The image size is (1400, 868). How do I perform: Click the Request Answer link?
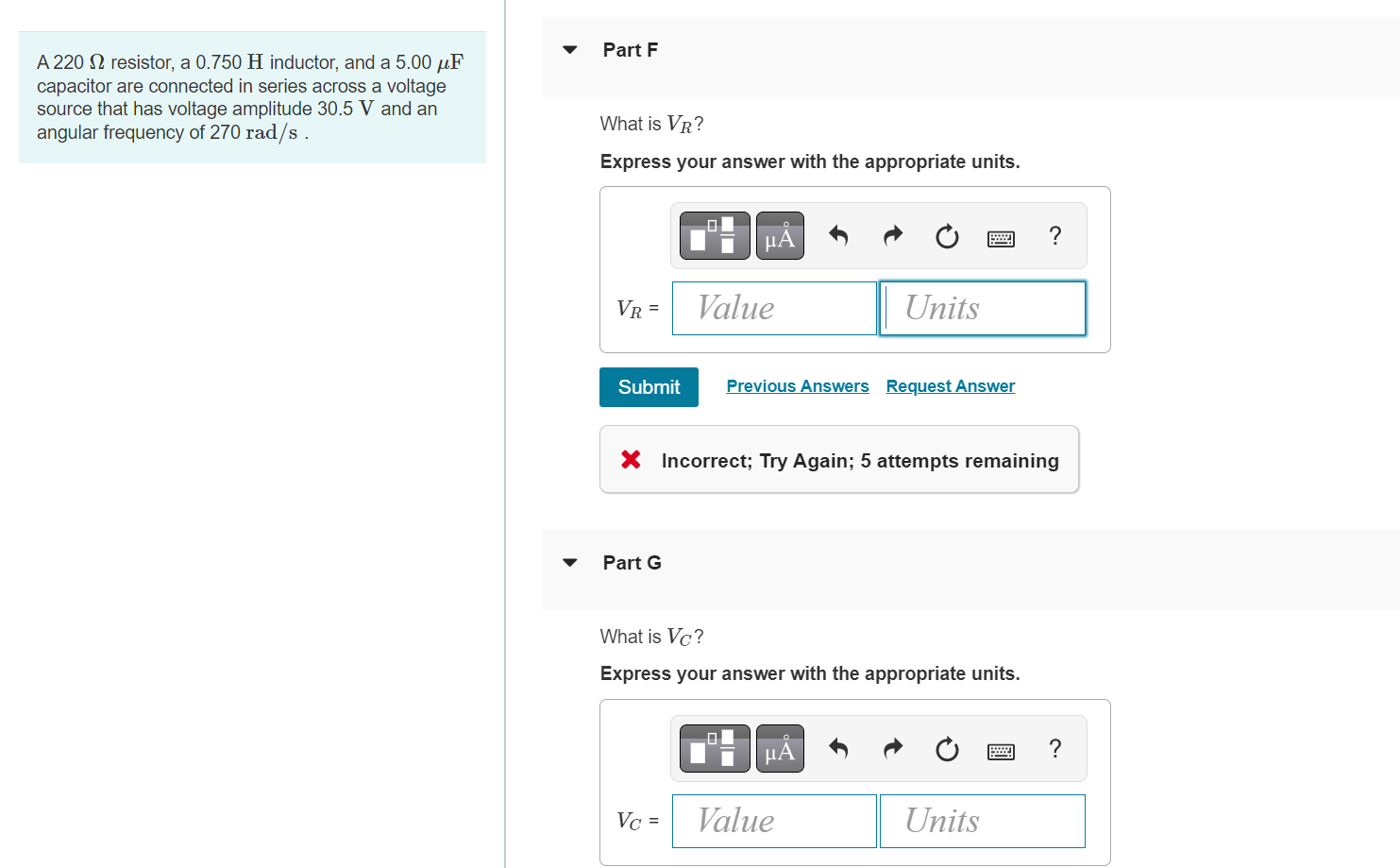coord(951,386)
